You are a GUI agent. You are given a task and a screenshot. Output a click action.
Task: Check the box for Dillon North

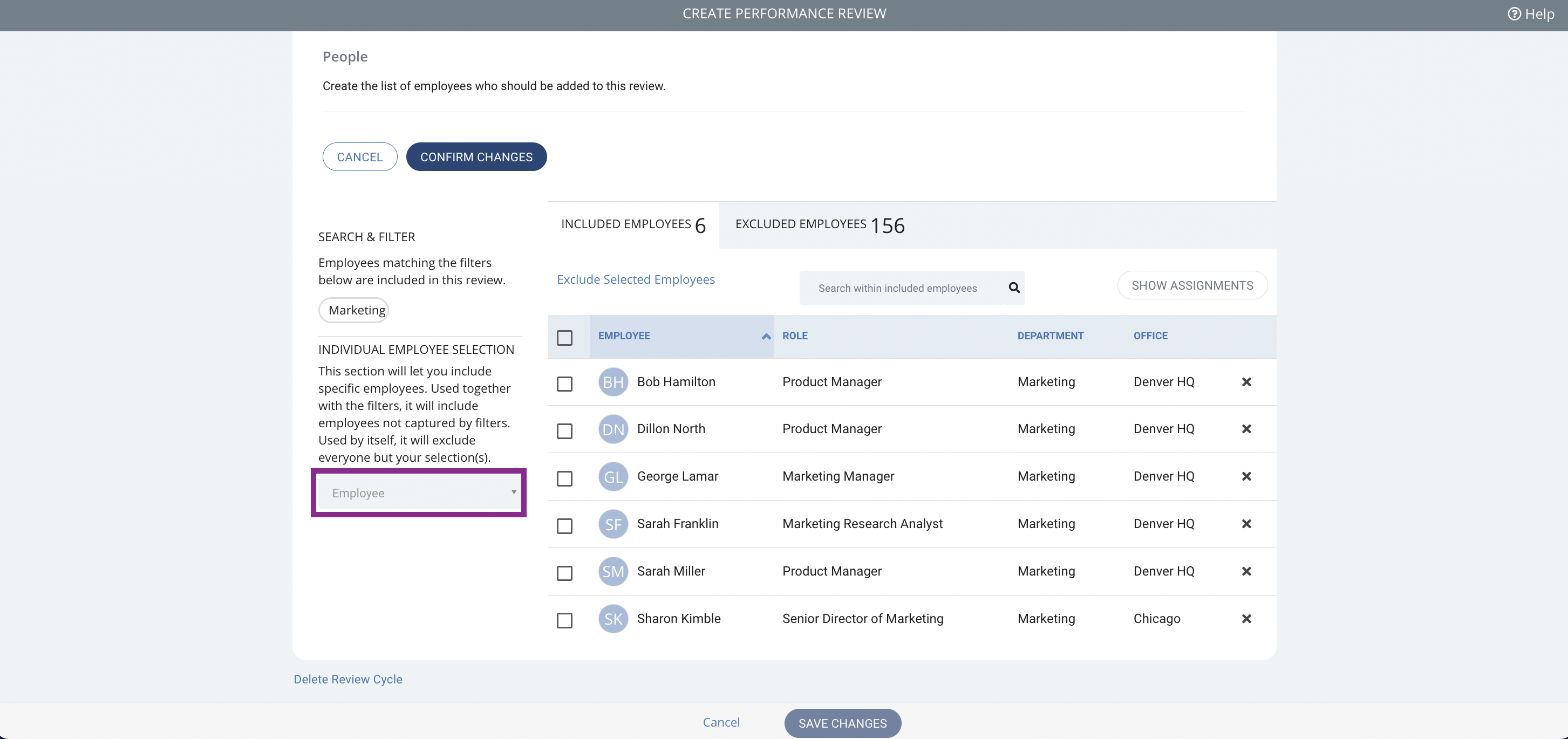coord(565,431)
